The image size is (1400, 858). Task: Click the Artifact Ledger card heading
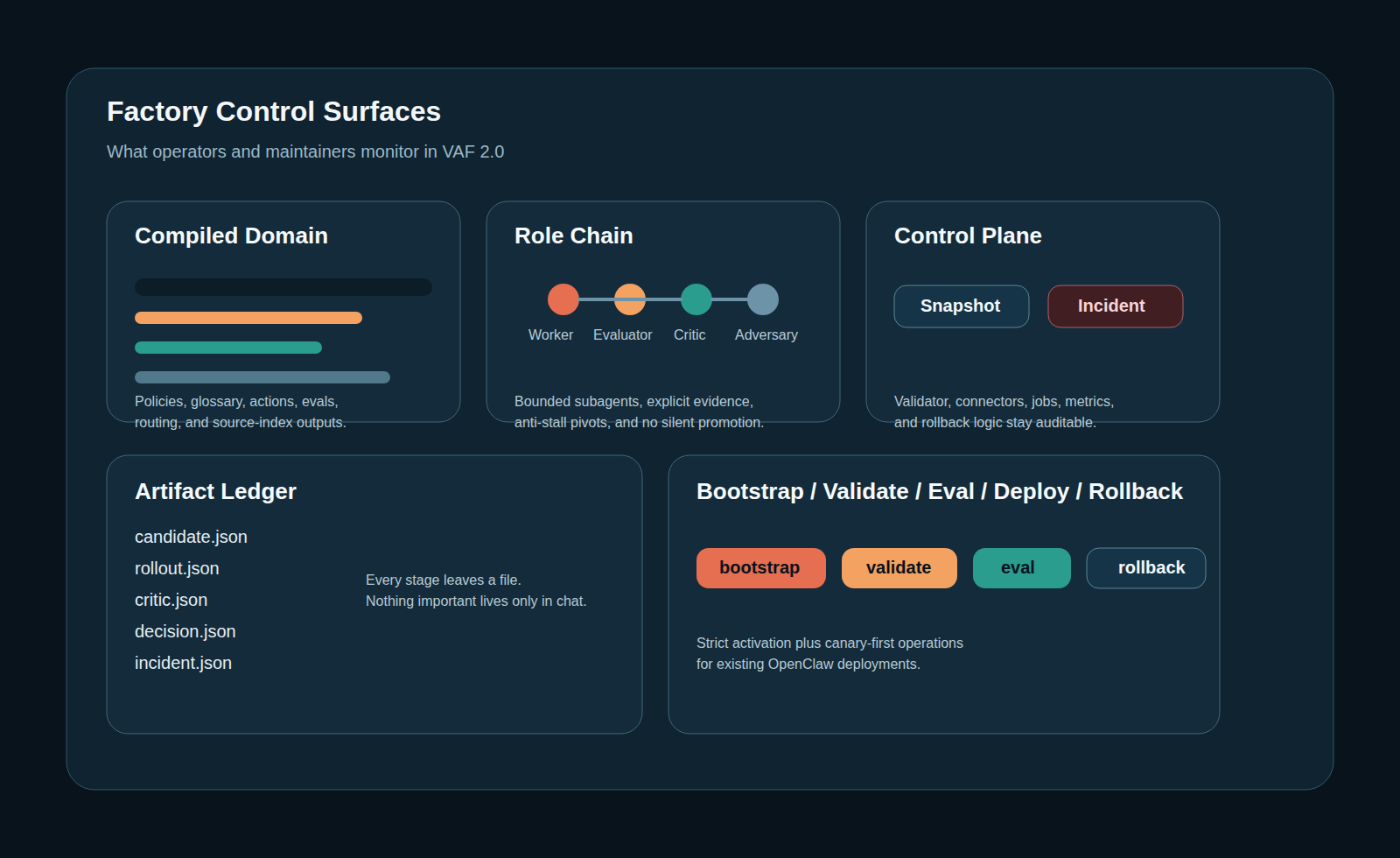coord(215,491)
